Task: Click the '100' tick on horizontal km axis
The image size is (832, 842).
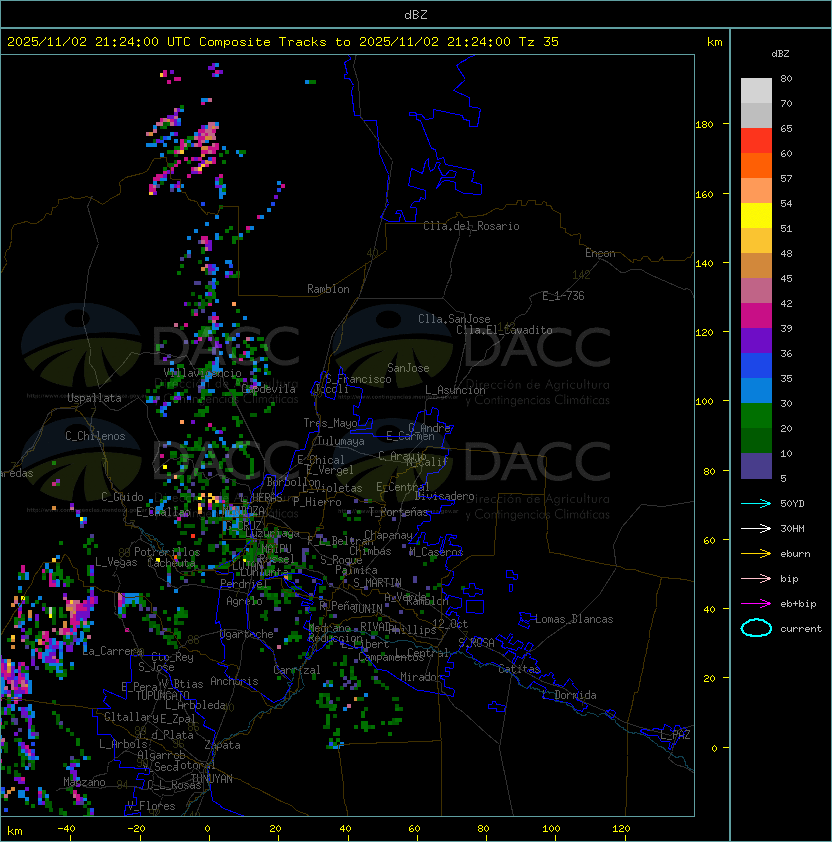Action: 551,829
